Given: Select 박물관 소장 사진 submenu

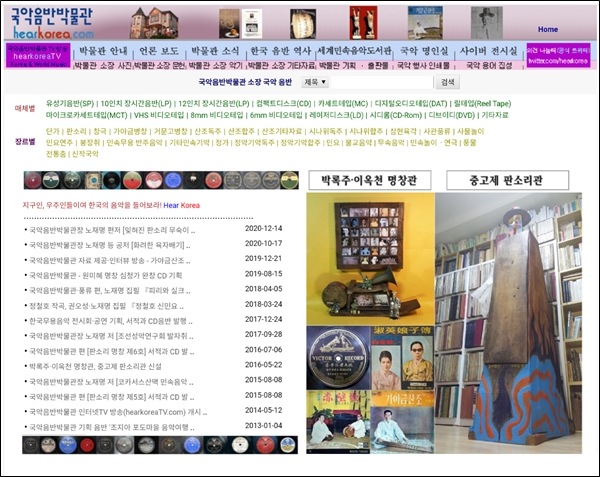Looking at the screenshot, I should [103, 65].
